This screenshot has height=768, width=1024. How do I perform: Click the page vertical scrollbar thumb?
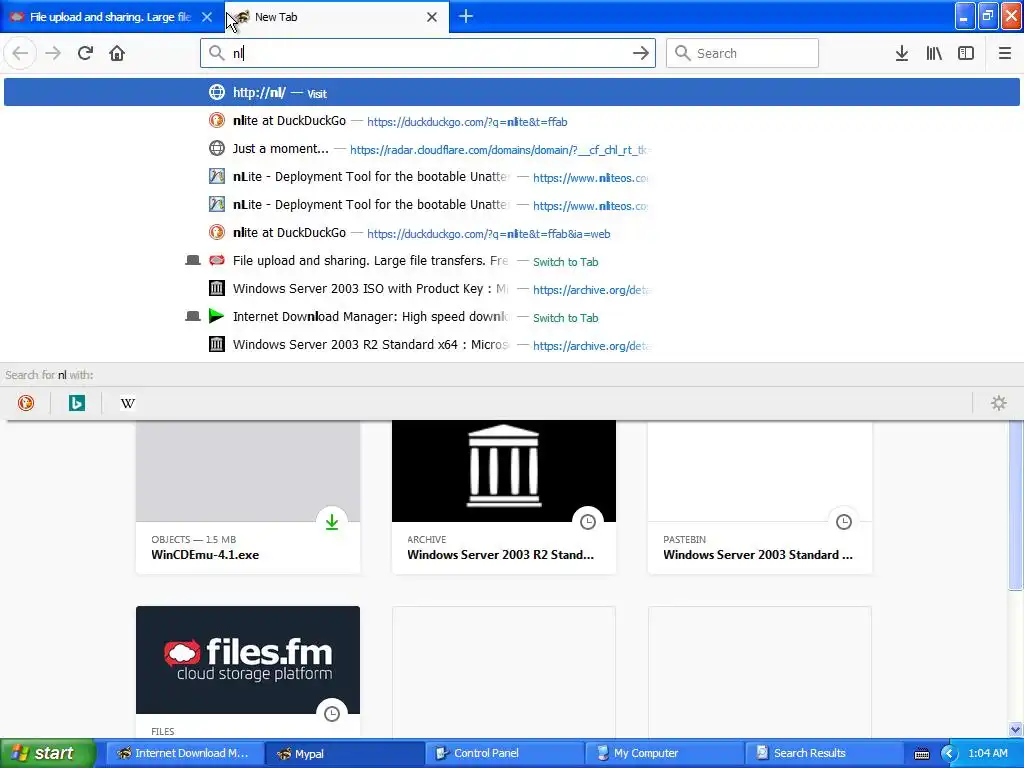coord(1016,504)
